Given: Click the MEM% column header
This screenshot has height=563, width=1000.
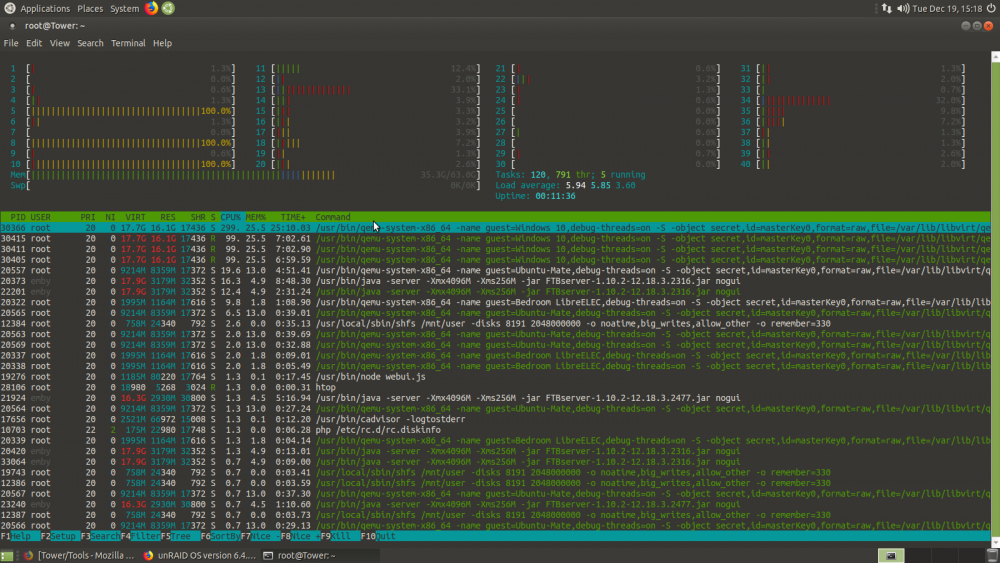Looking at the screenshot, I should (x=256, y=217).
